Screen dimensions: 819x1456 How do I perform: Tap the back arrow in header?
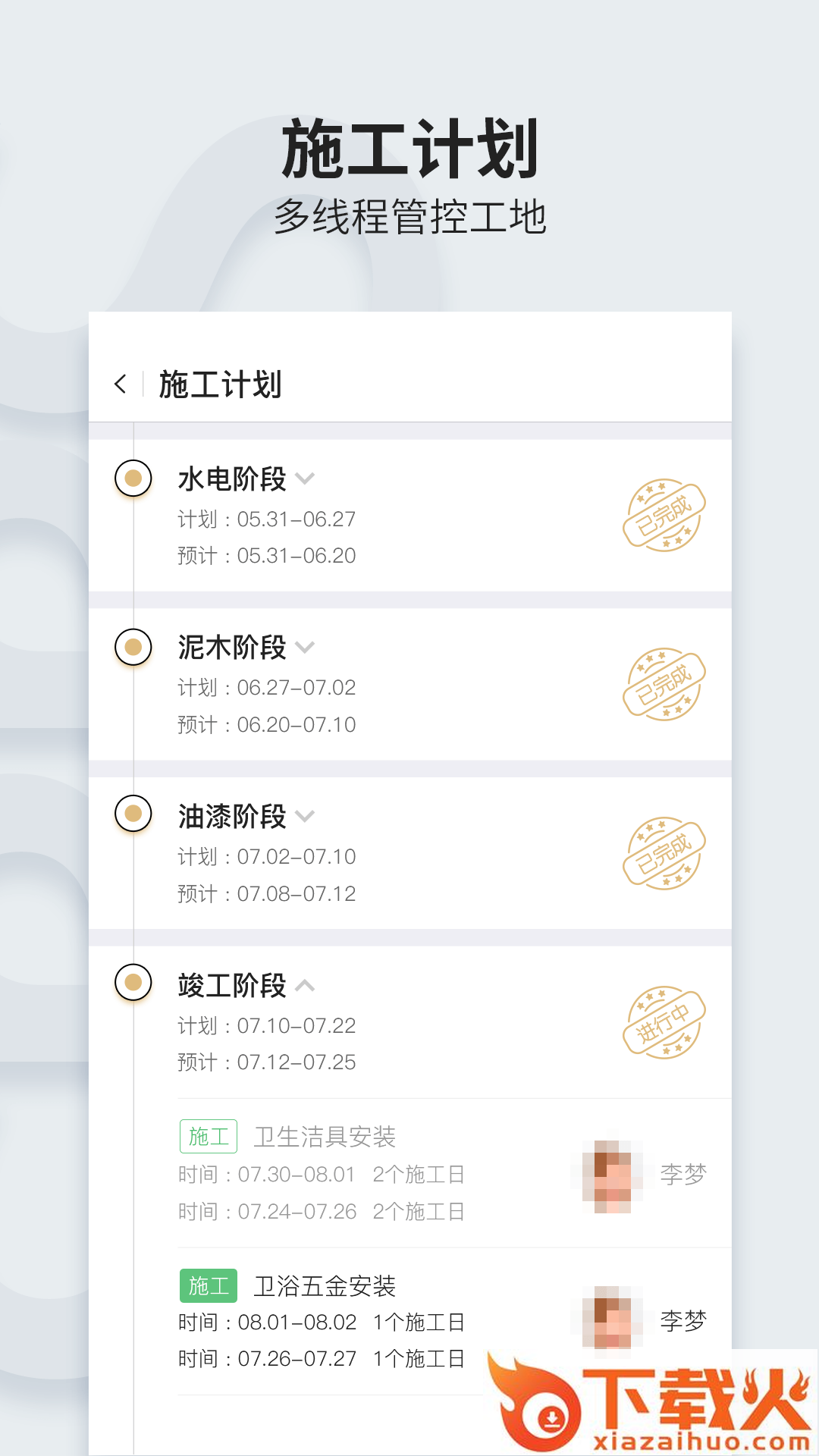click(121, 384)
